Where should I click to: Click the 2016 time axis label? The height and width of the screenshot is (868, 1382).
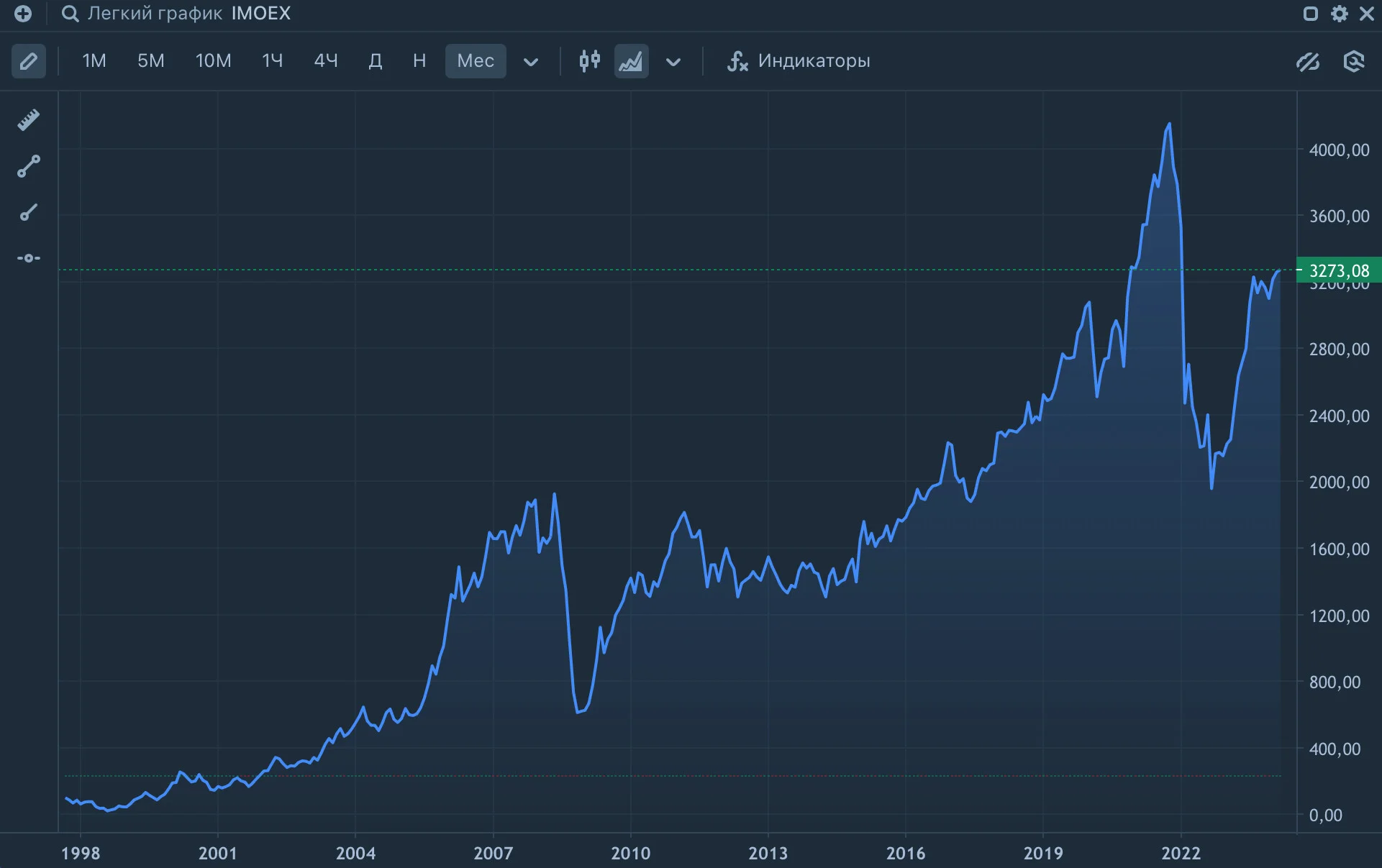[x=906, y=854]
